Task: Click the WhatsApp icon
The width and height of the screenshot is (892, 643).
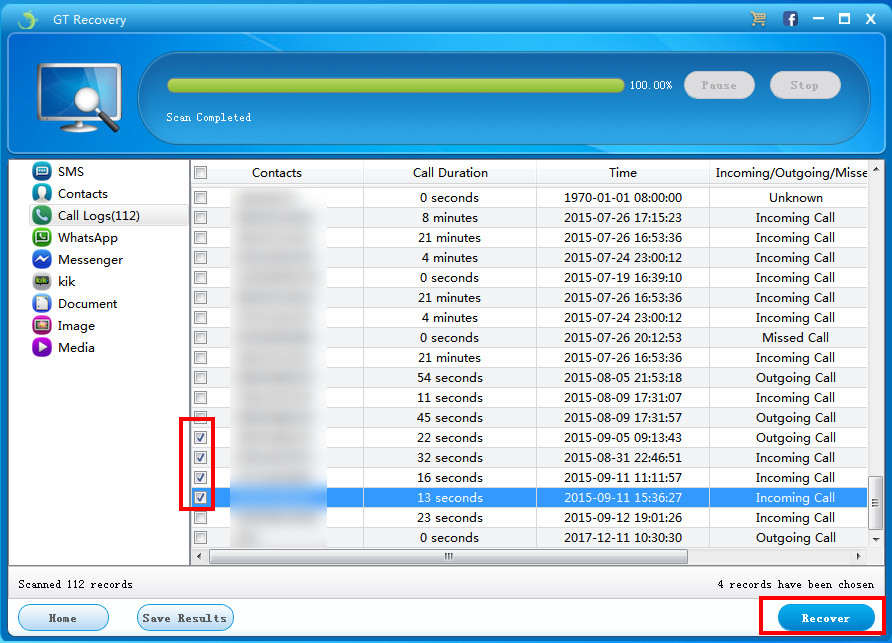Action: click(42, 237)
